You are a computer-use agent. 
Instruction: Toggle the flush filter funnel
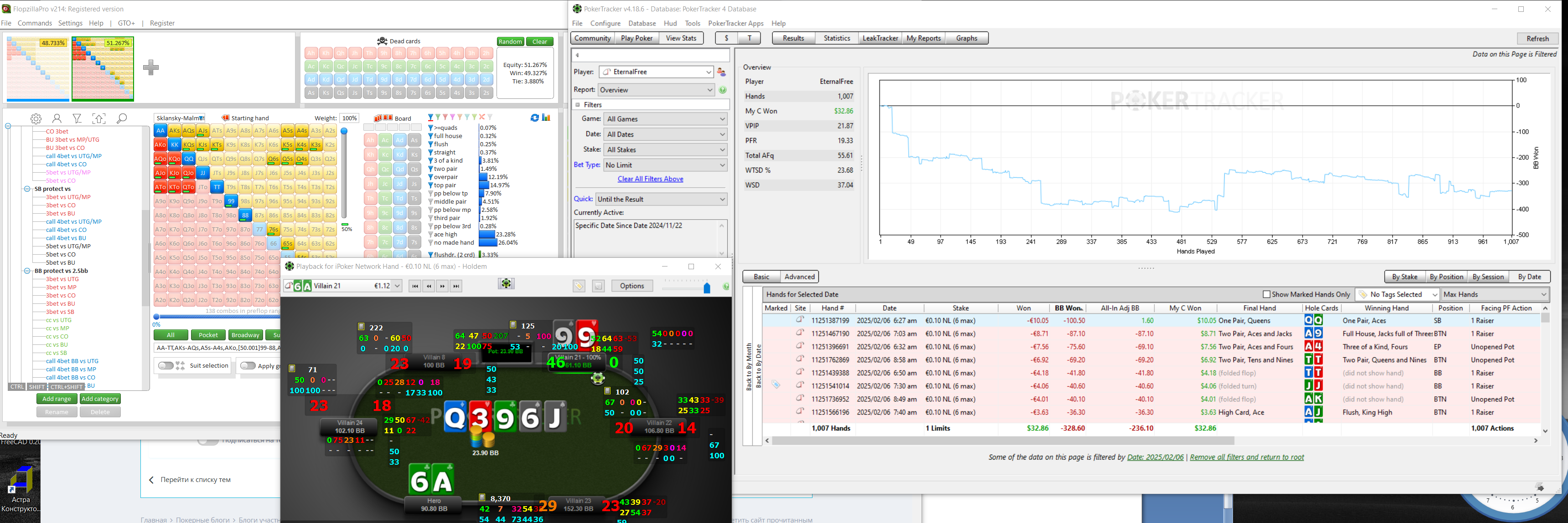click(430, 145)
